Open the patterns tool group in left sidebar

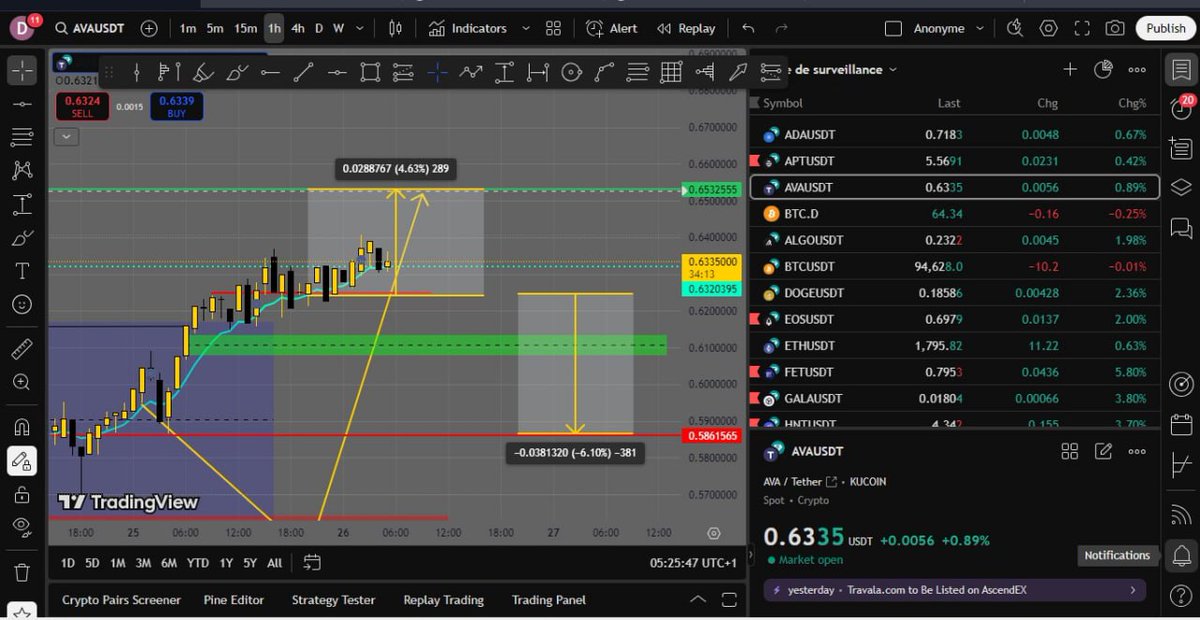point(22,171)
